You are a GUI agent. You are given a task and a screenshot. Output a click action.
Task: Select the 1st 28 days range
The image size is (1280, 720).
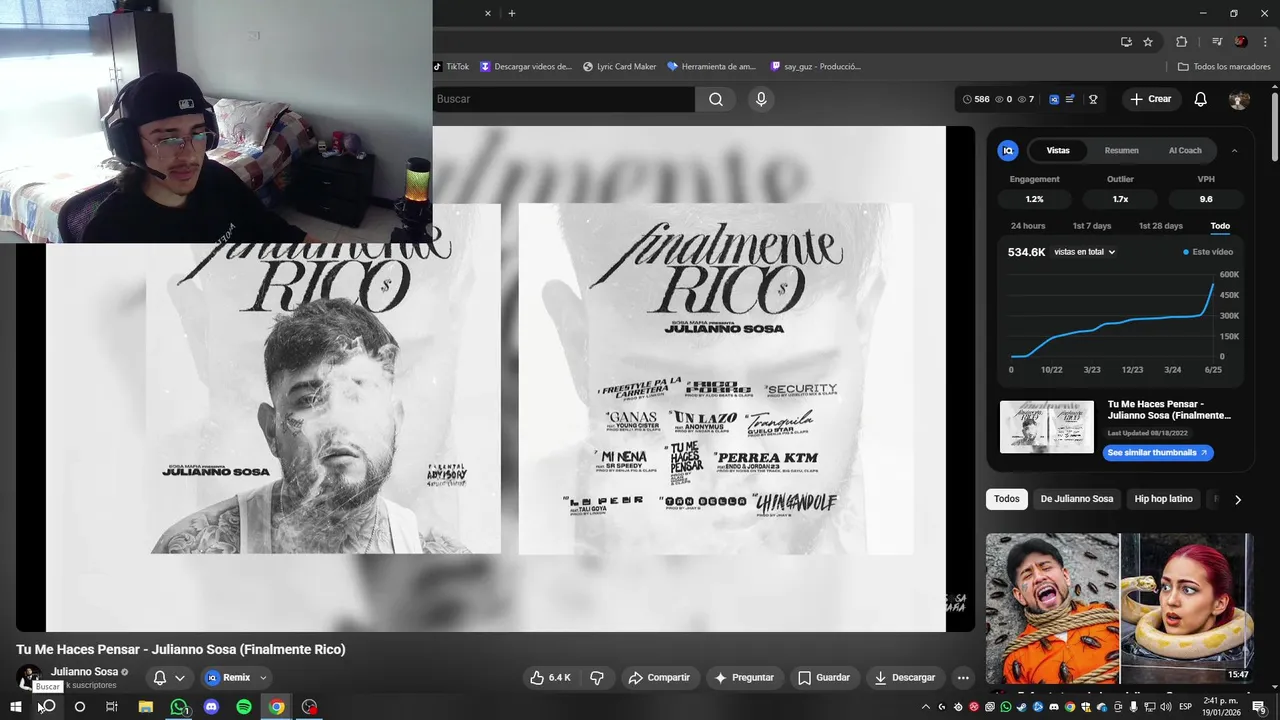[x=1160, y=226]
